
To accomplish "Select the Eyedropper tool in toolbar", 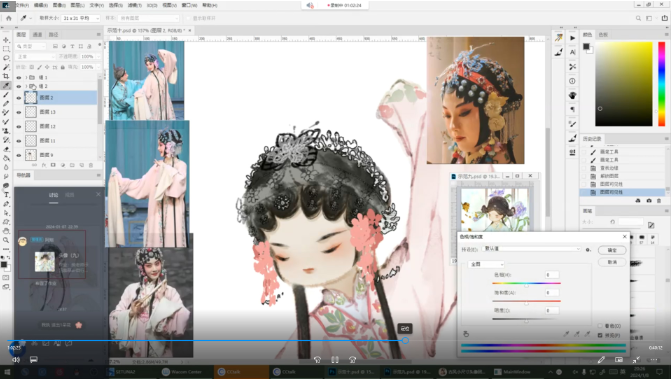I will click(6, 85).
